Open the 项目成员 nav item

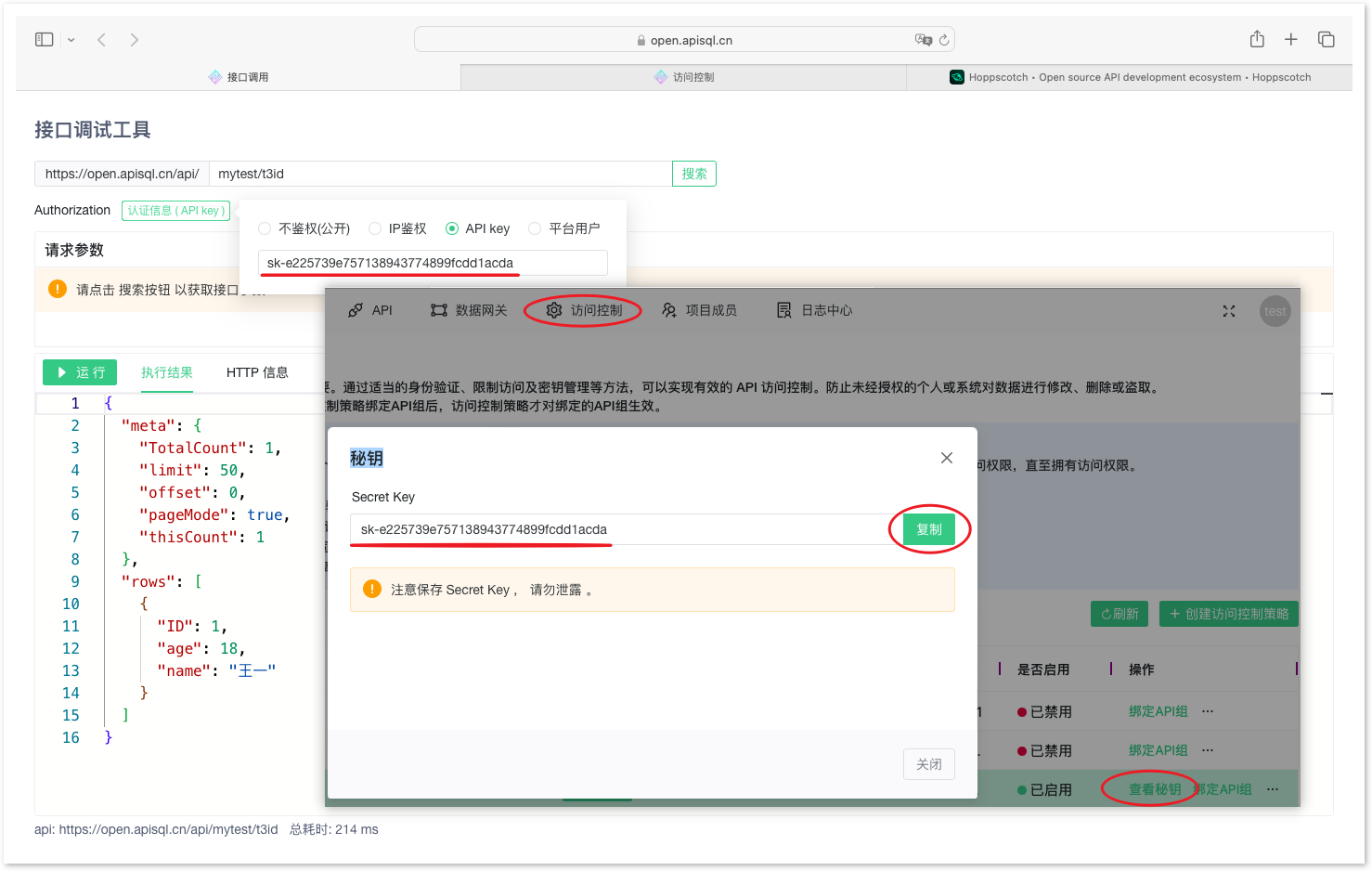coord(699,310)
